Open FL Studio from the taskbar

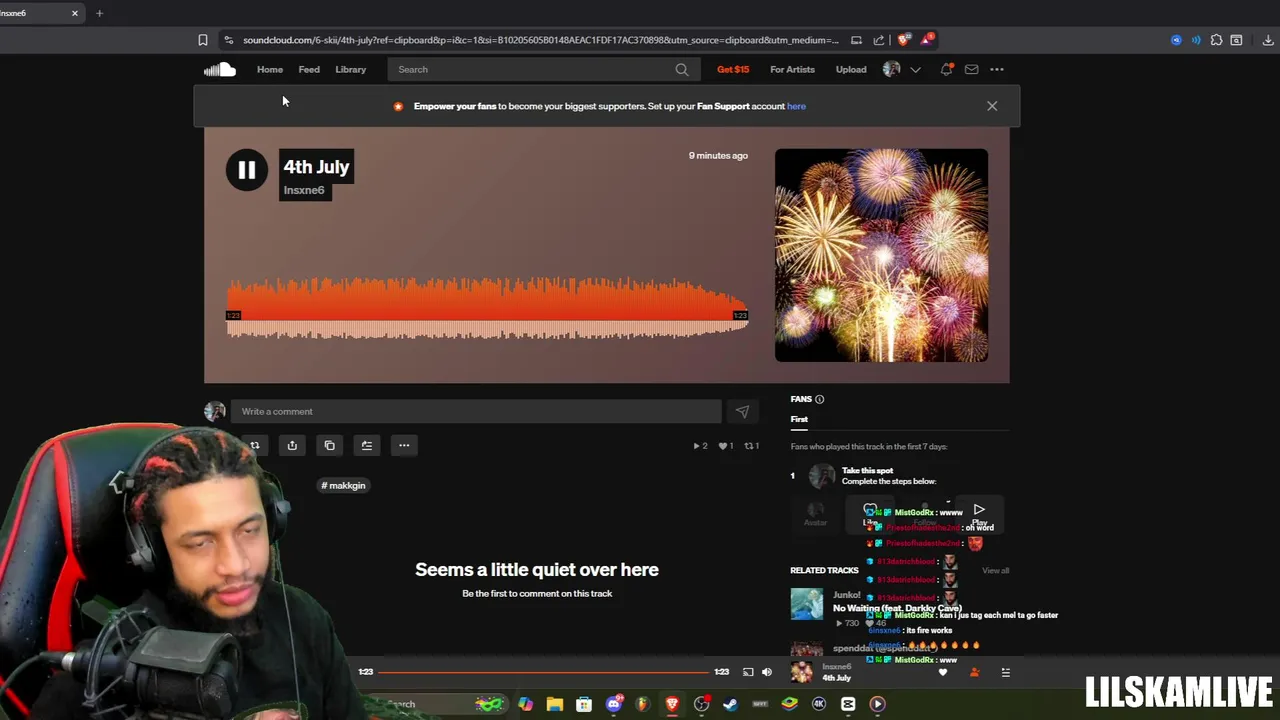pyautogui.click(x=643, y=704)
